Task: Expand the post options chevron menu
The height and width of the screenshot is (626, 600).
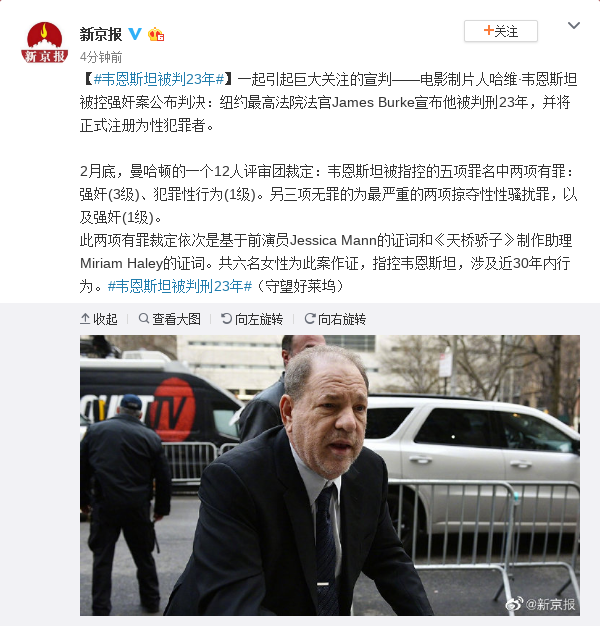Action: 574,26
